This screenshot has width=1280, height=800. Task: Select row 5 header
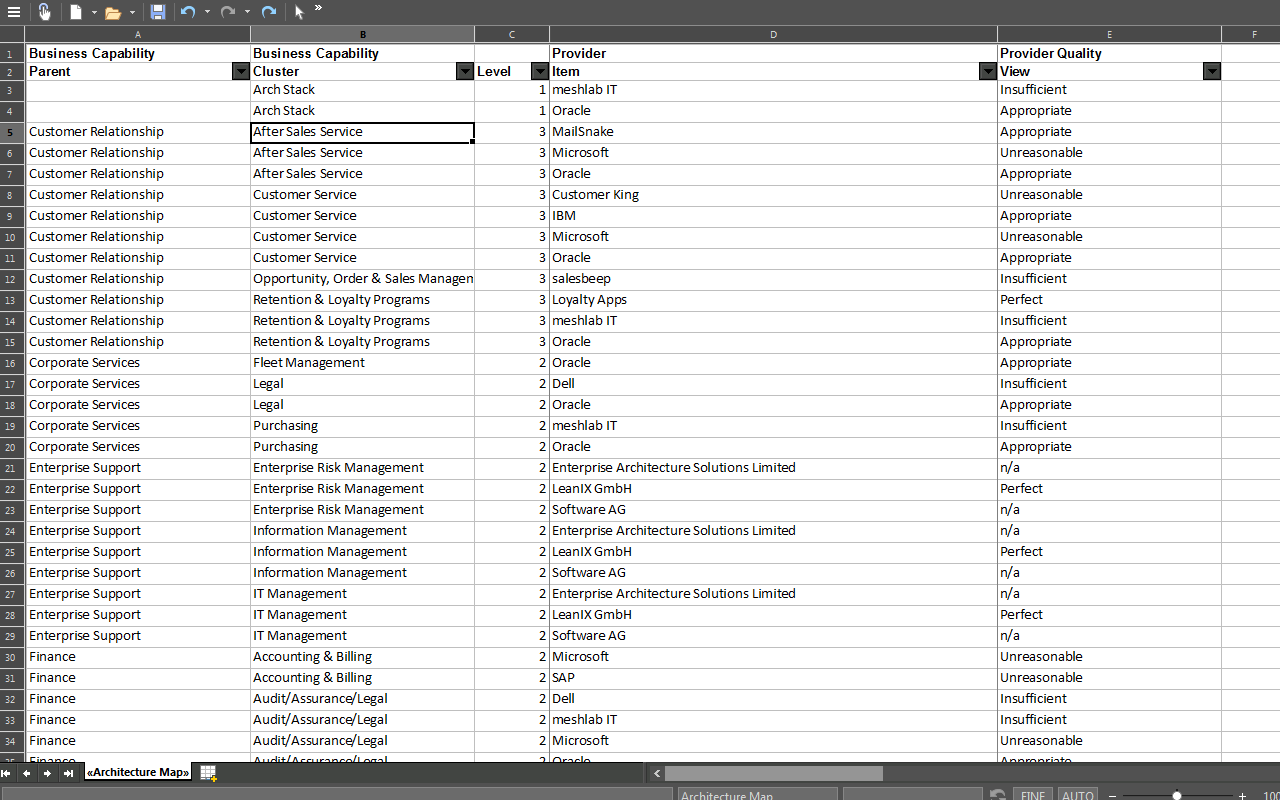point(12,132)
